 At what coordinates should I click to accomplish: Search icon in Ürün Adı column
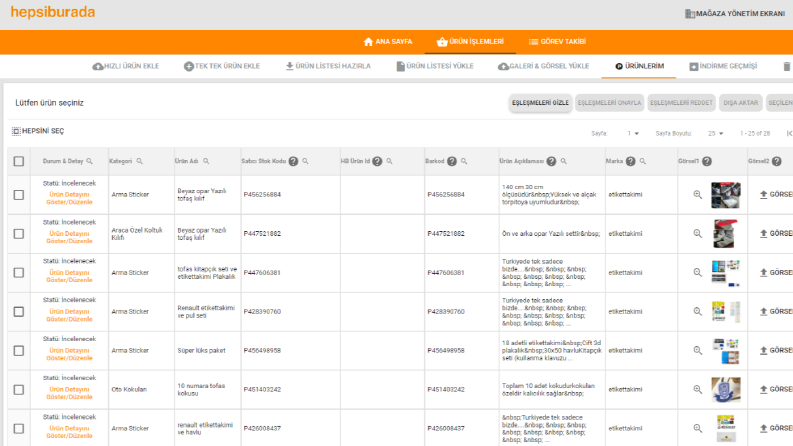pyautogui.click(x=206, y=161)
